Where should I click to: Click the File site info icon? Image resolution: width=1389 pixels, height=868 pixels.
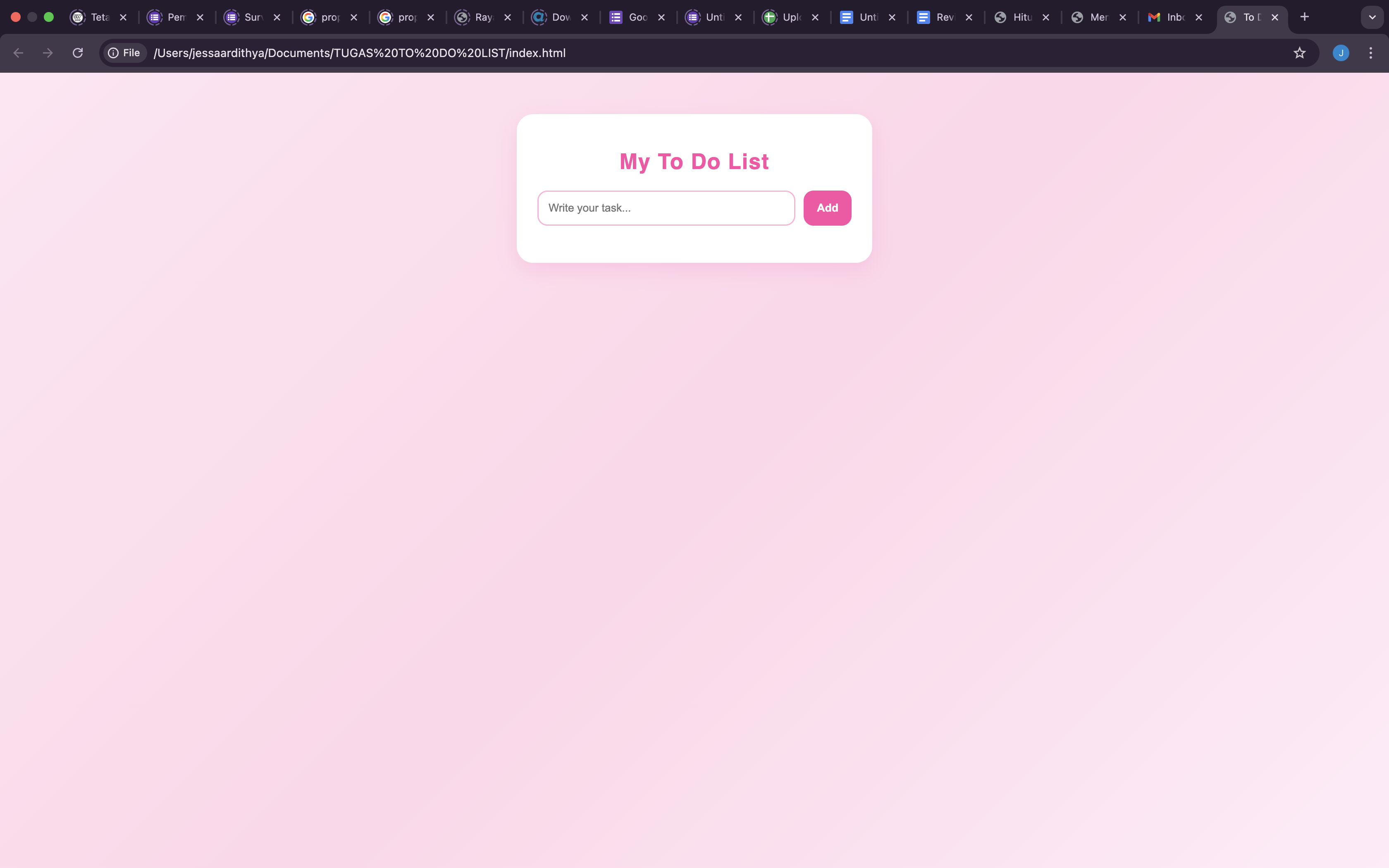pos(124,53)
